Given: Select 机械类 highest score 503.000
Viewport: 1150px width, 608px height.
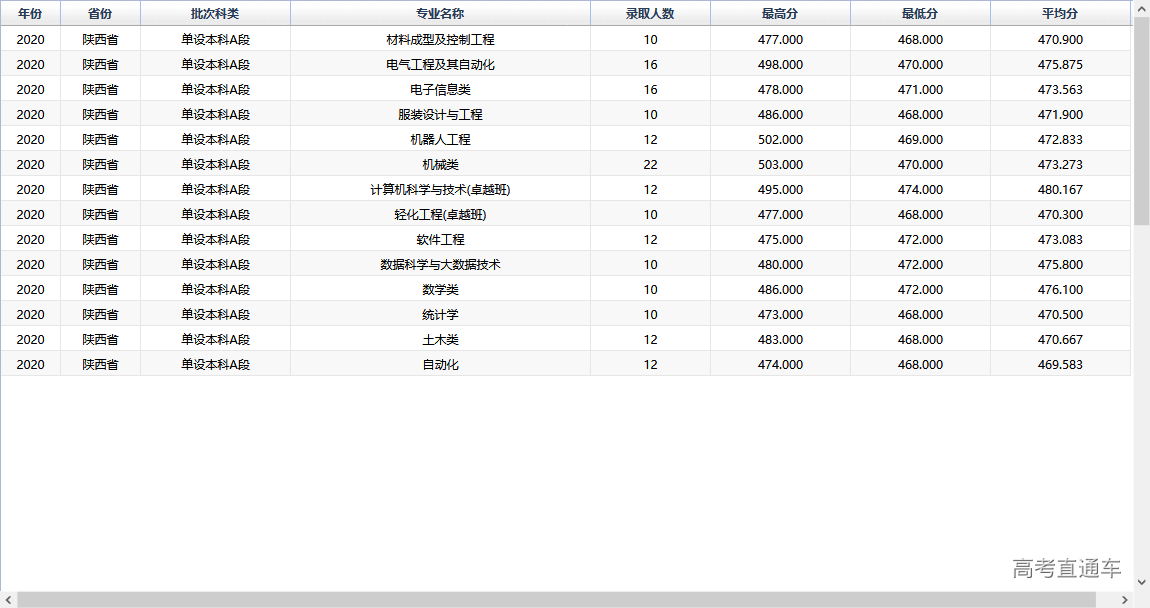Looking at the screenshot, I should (x=781, y=165).
